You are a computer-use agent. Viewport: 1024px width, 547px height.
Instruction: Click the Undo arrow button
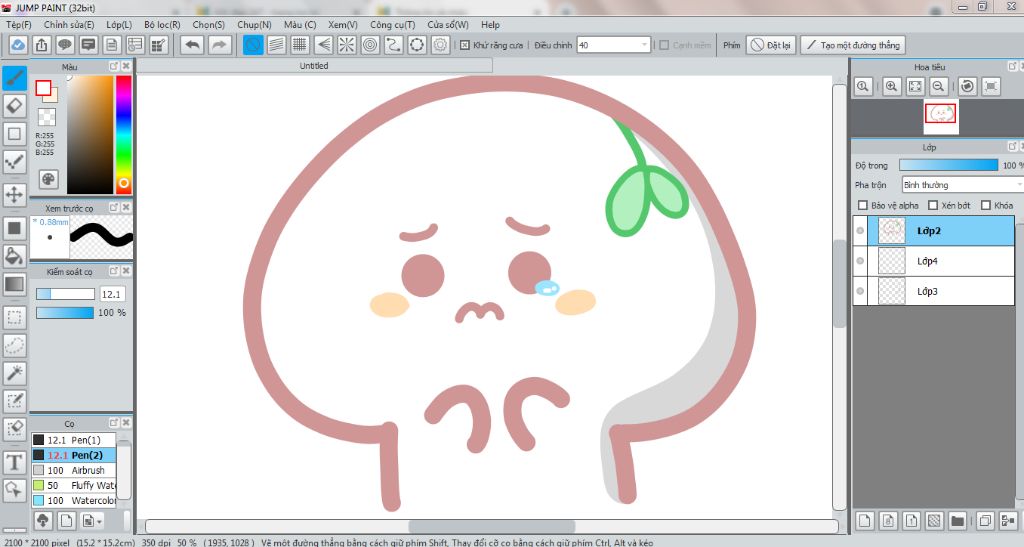click(192, 45)
